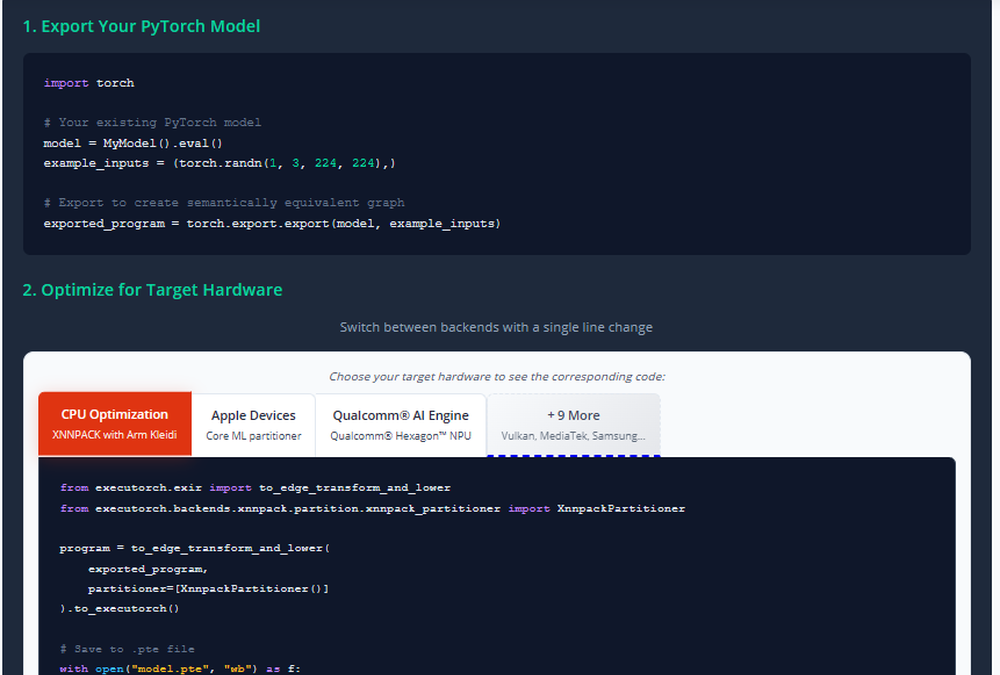Click 'from executorch.exir import' code line
The height and width of the screenshot is (675, 1000).
point(255,487)
